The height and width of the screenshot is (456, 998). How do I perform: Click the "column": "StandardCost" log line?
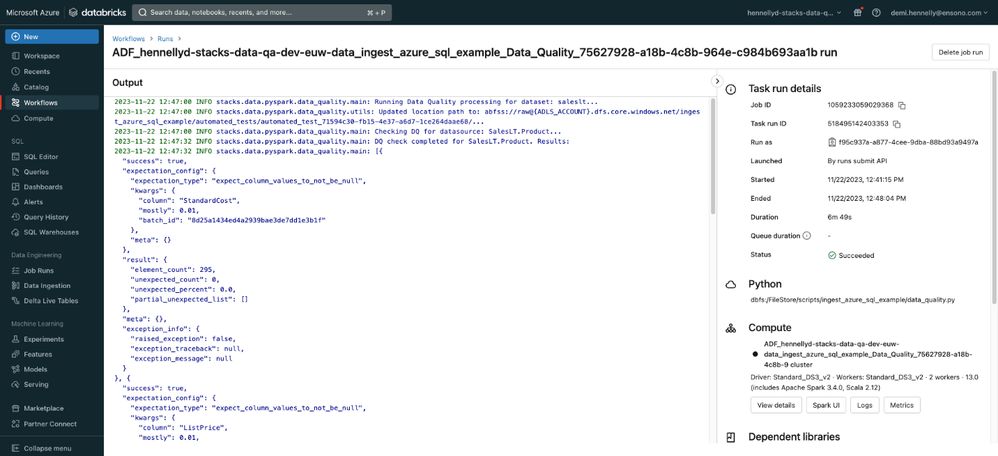[x=189, y=201]
